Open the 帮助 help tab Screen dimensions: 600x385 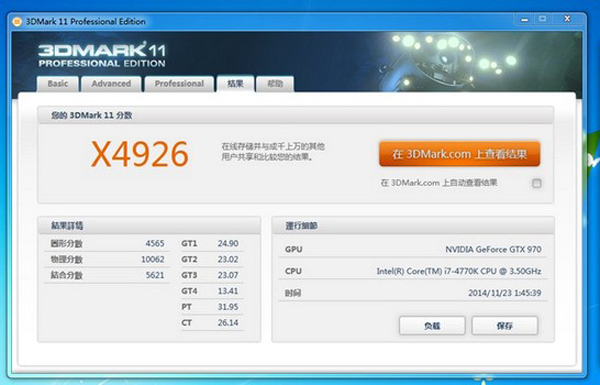pos(275,84)
